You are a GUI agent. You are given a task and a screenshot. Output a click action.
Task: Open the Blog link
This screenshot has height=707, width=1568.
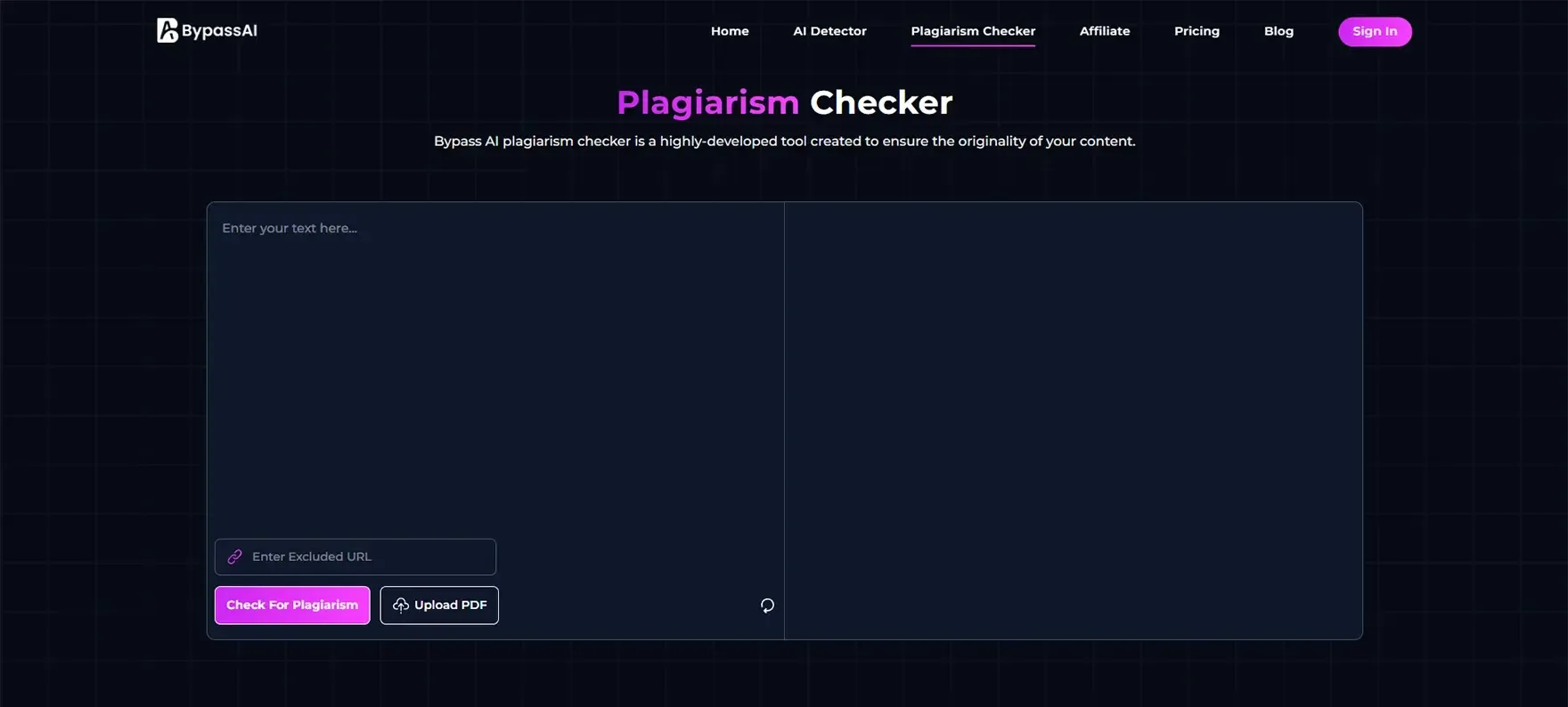click(1278, 31)
